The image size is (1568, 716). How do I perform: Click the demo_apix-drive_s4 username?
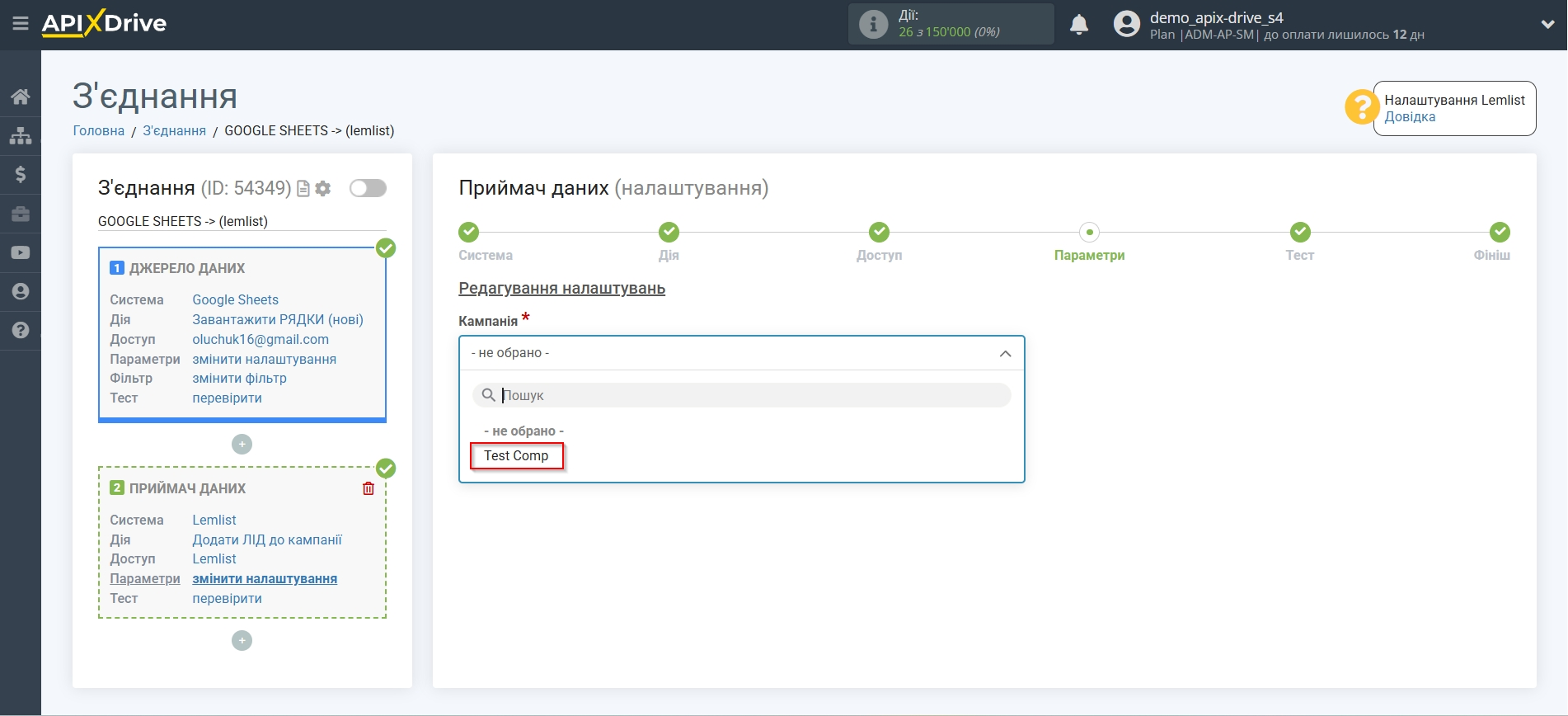click(1216, 17)
